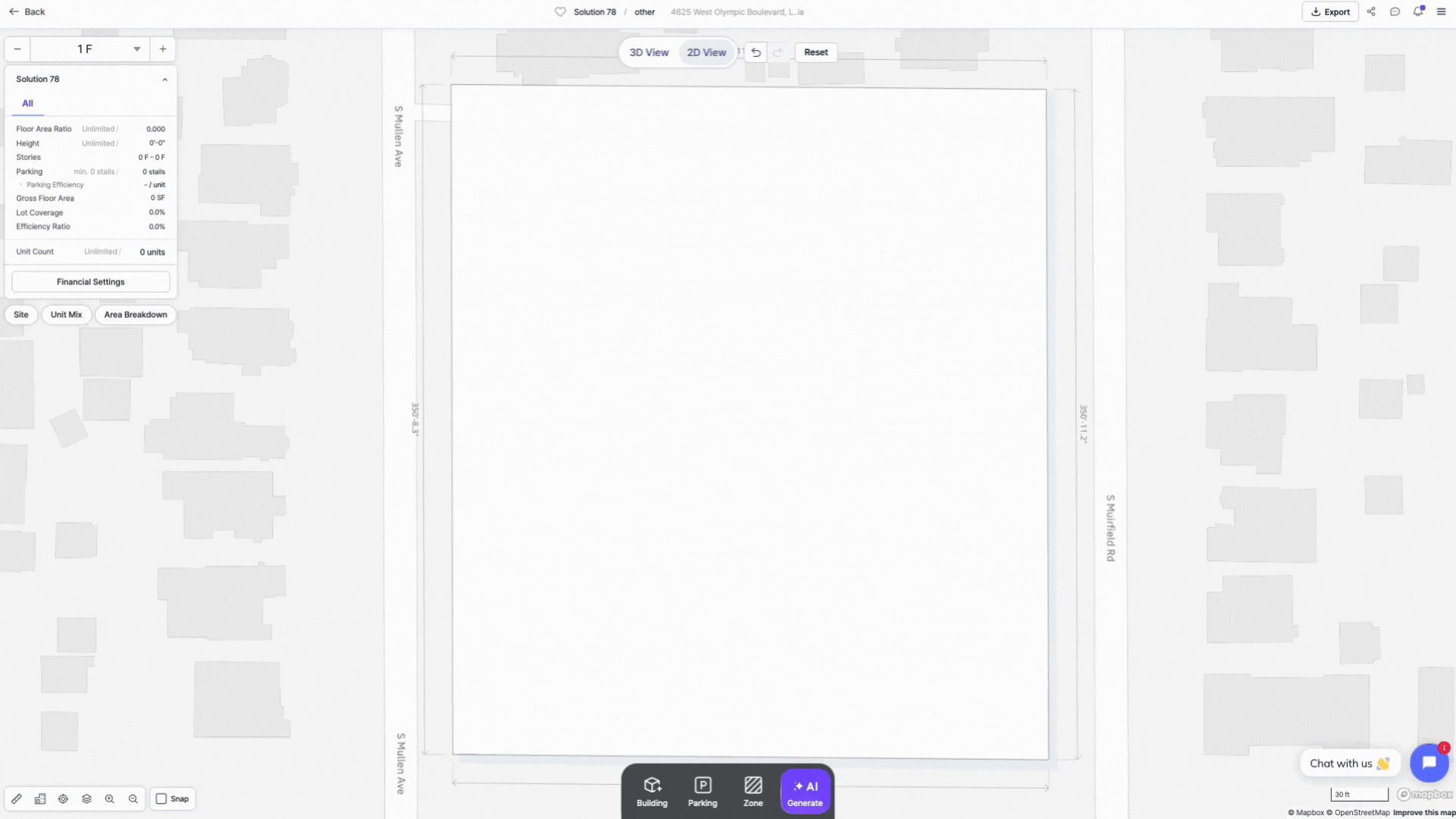Collapse the Solution 78 panel
This screenshot has width=1456, height=819.
click(165, 80)
